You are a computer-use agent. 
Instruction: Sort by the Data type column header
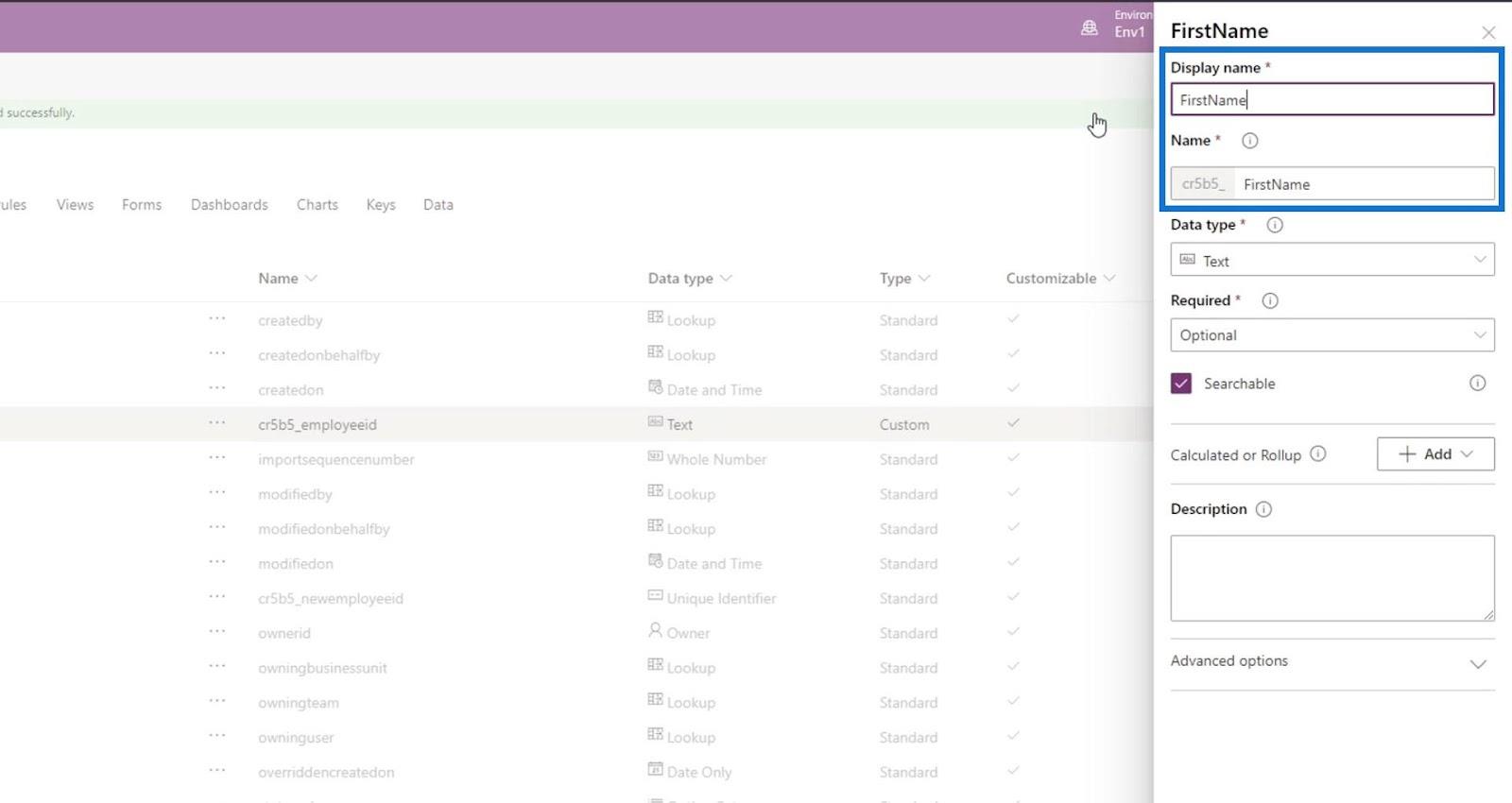(x=690, y=279)
